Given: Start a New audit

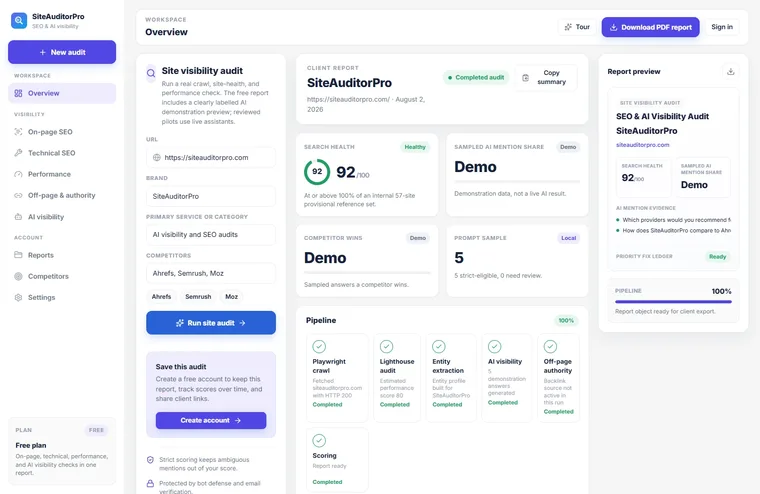Looking at the screenshot, I should click(x=62, y=52).
